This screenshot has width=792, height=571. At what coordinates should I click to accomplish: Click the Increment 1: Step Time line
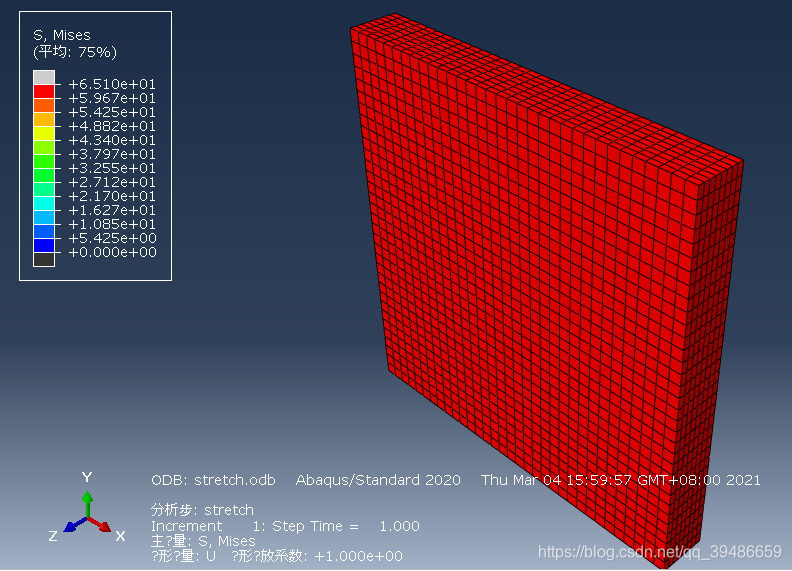coord(285,526)
